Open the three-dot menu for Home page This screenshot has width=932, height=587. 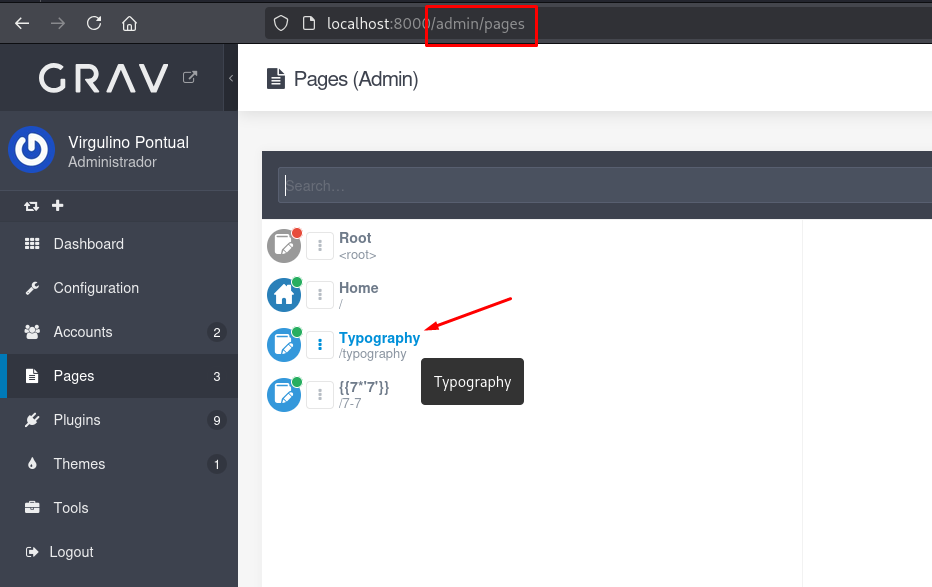point(320,295)
